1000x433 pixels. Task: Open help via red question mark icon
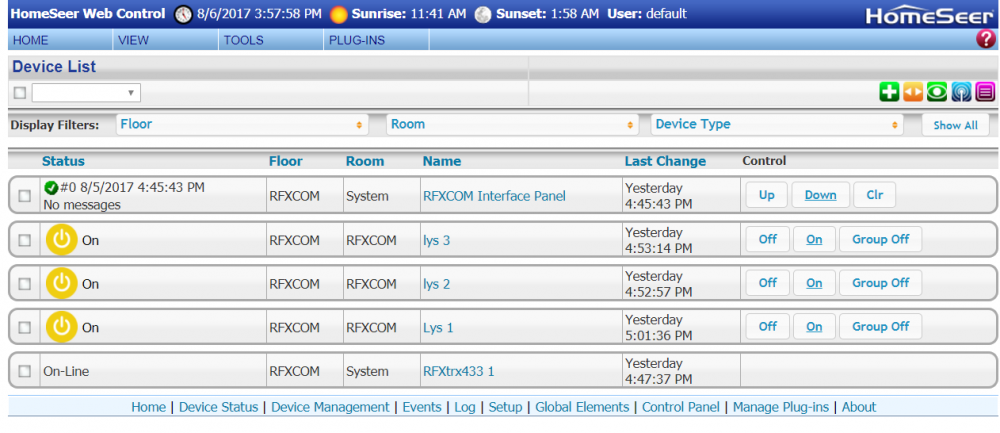[985, 40]
